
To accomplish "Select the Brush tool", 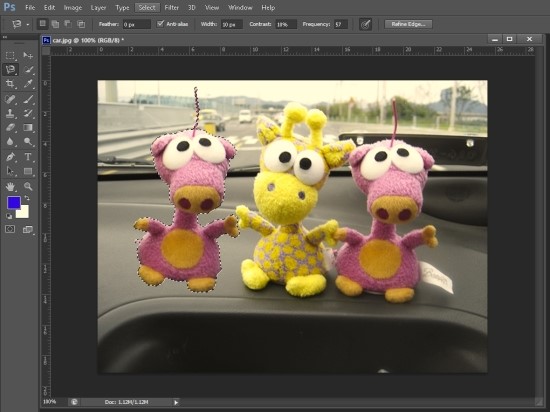I will 28,99.
